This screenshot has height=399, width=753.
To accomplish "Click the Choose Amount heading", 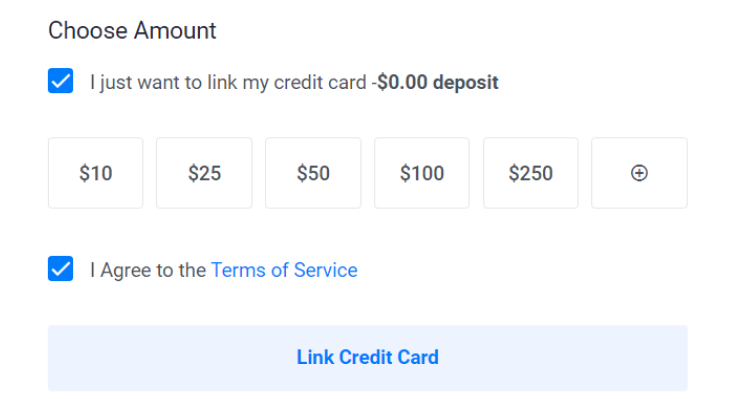I will [x=132, y=31].
